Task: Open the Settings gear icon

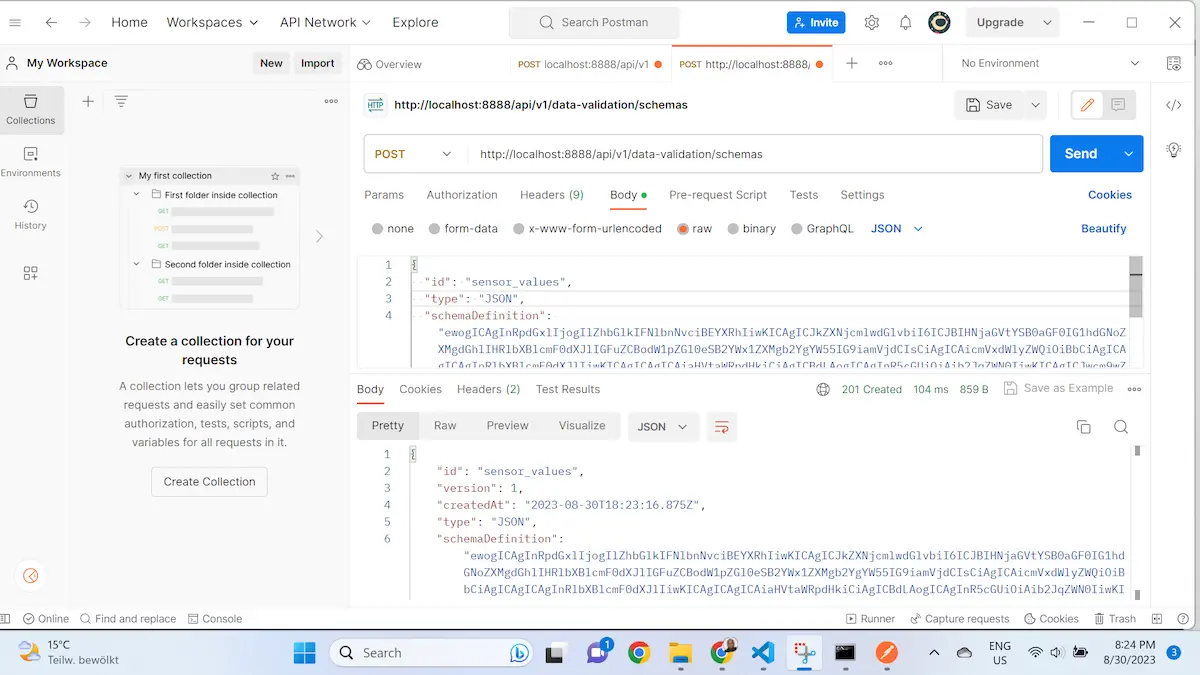Action: pyautogui.click(x=872, y=22)
